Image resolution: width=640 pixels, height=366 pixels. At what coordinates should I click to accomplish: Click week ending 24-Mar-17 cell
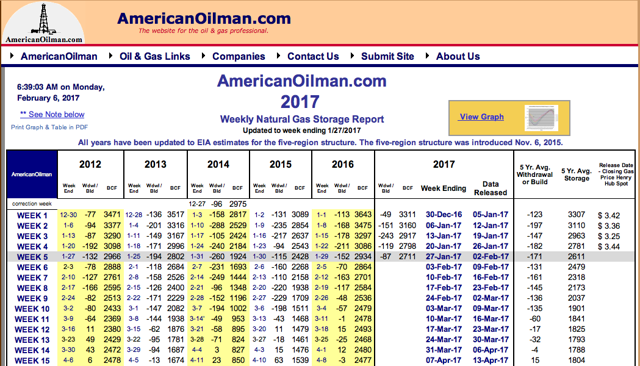[444, 340]
